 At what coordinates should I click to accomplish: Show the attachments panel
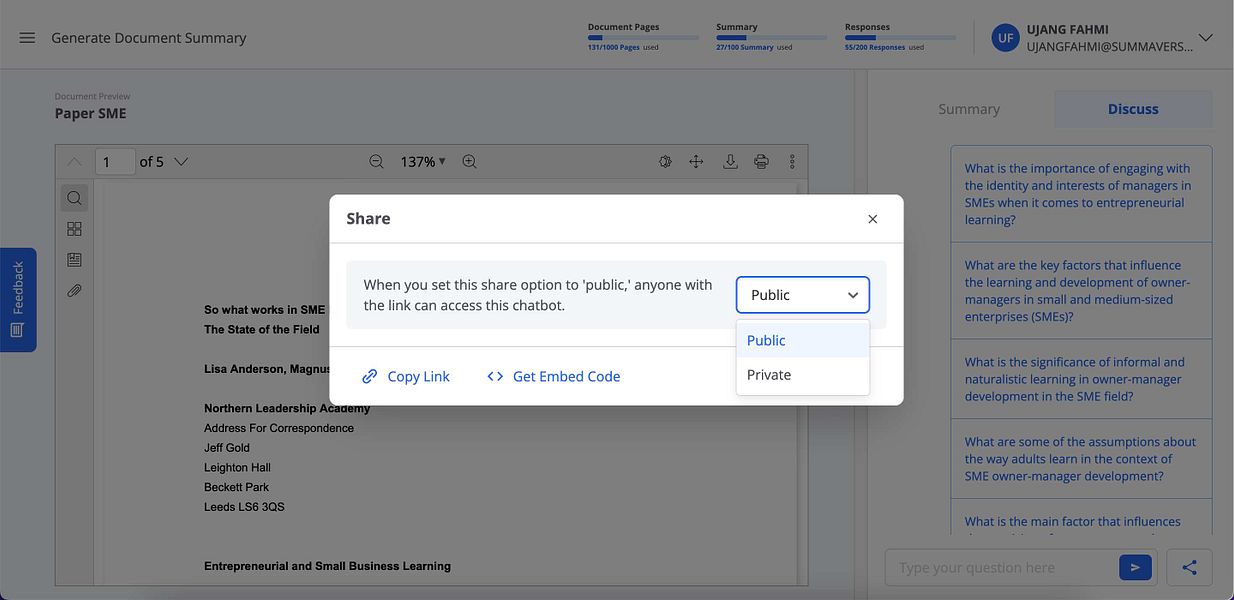click(x=74, y=291)
